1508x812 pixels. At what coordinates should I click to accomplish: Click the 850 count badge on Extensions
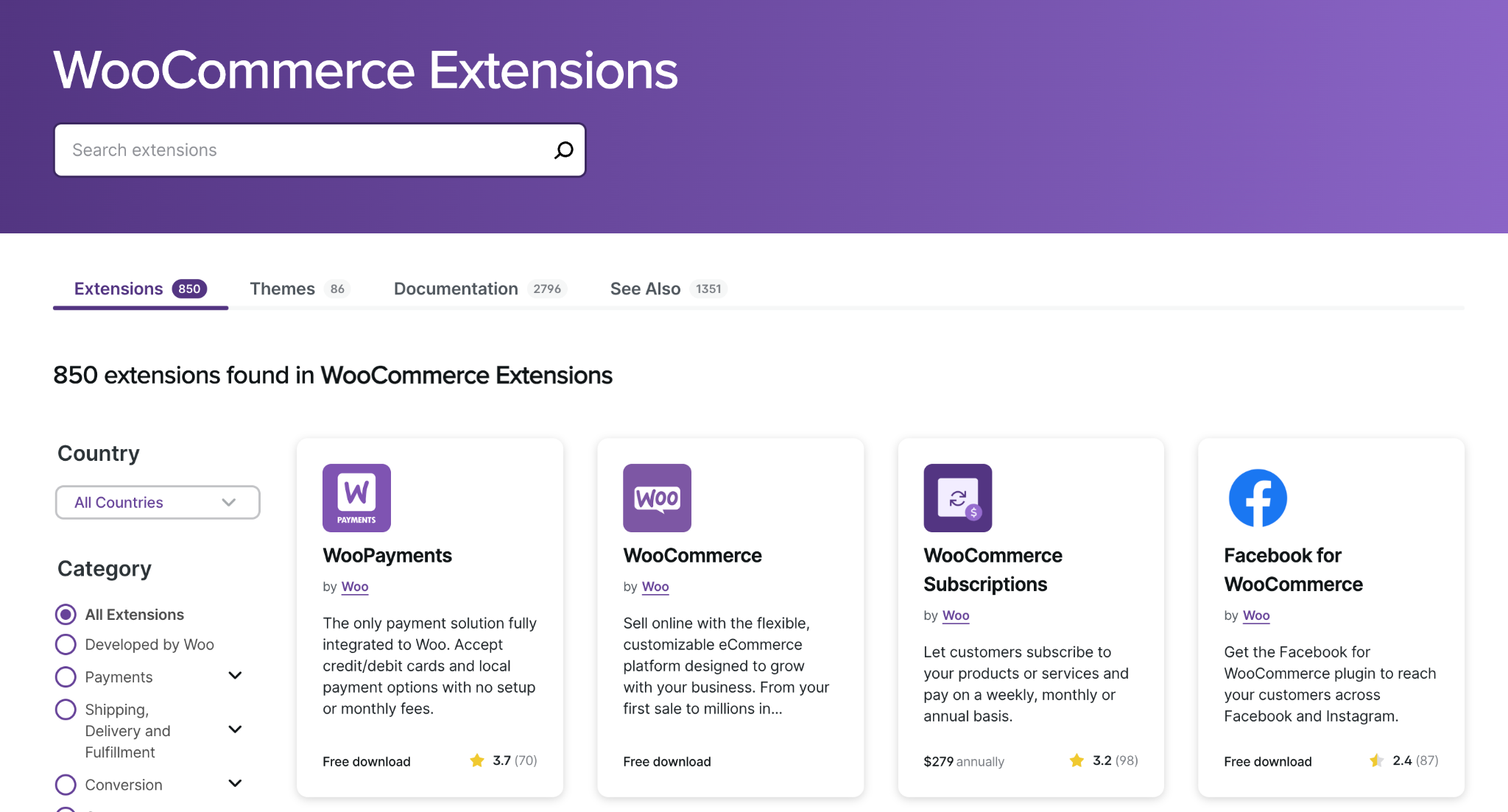[x=189, y=289]
